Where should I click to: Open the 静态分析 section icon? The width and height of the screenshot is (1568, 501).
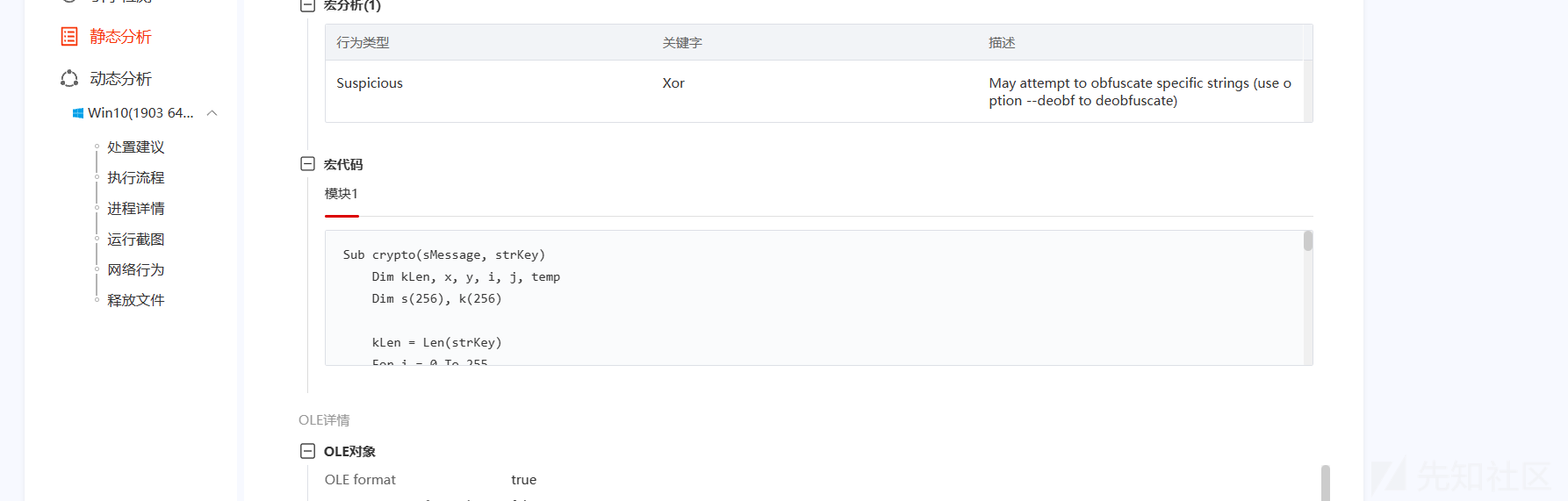click(x=69, y=36)
